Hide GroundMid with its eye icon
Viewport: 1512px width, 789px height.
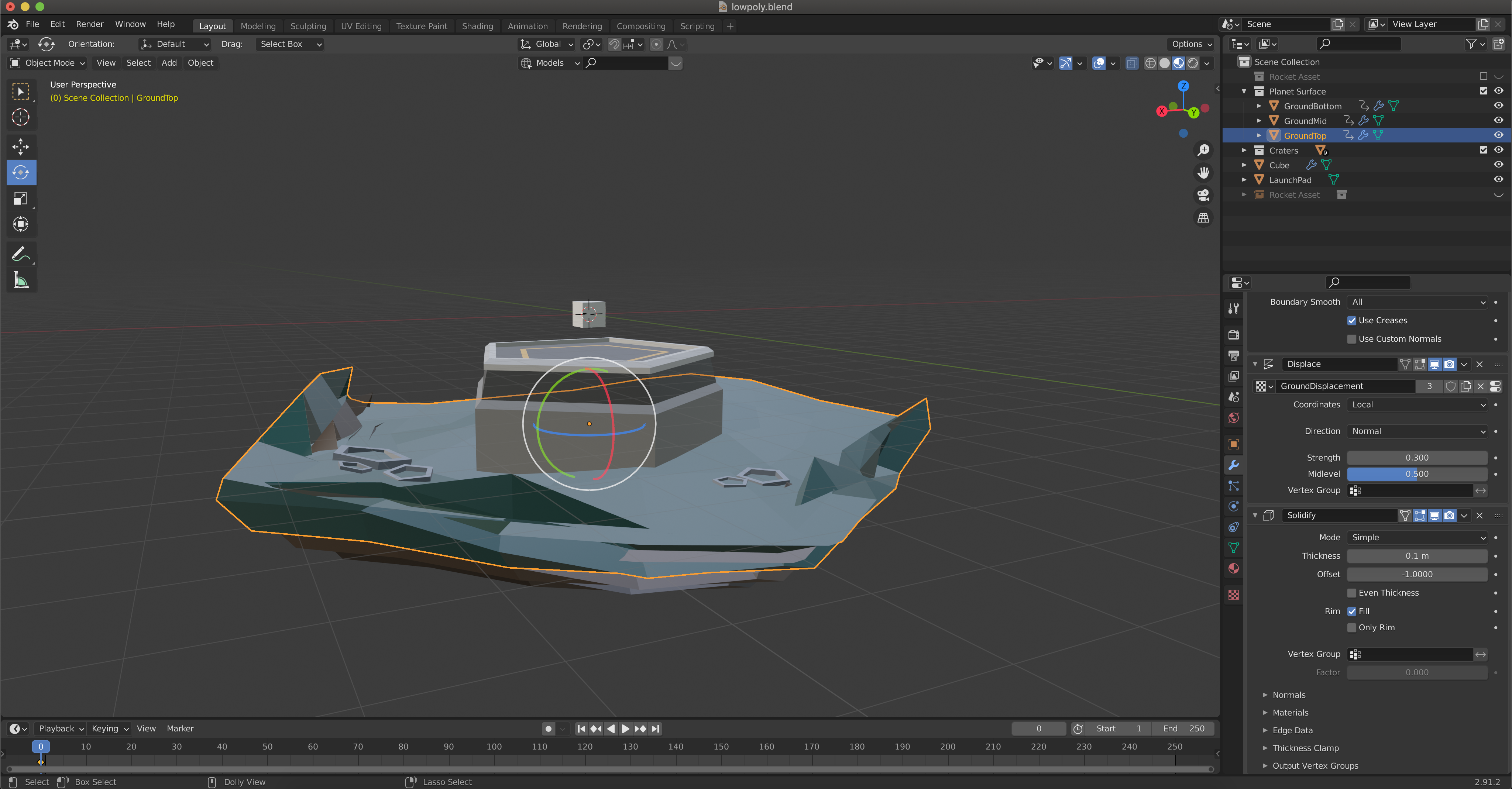pos(1498,121)
